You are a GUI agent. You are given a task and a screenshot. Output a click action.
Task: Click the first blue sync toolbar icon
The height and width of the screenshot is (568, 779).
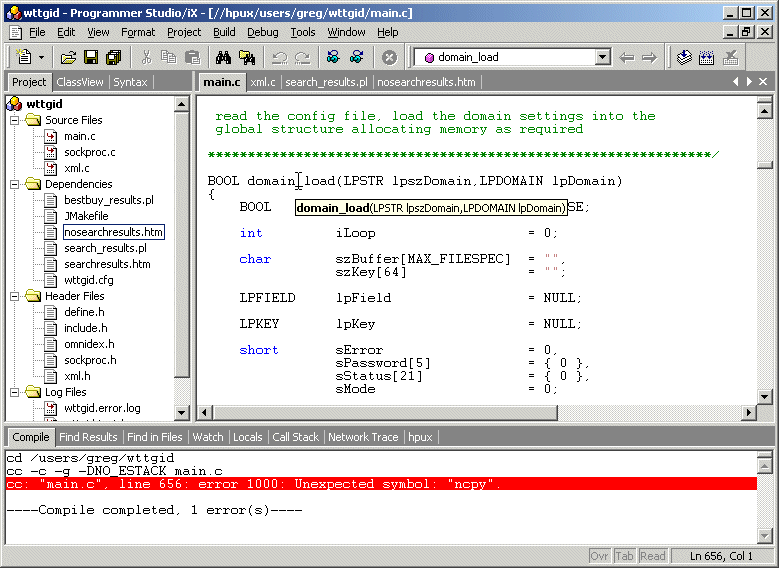coord(333,58)
